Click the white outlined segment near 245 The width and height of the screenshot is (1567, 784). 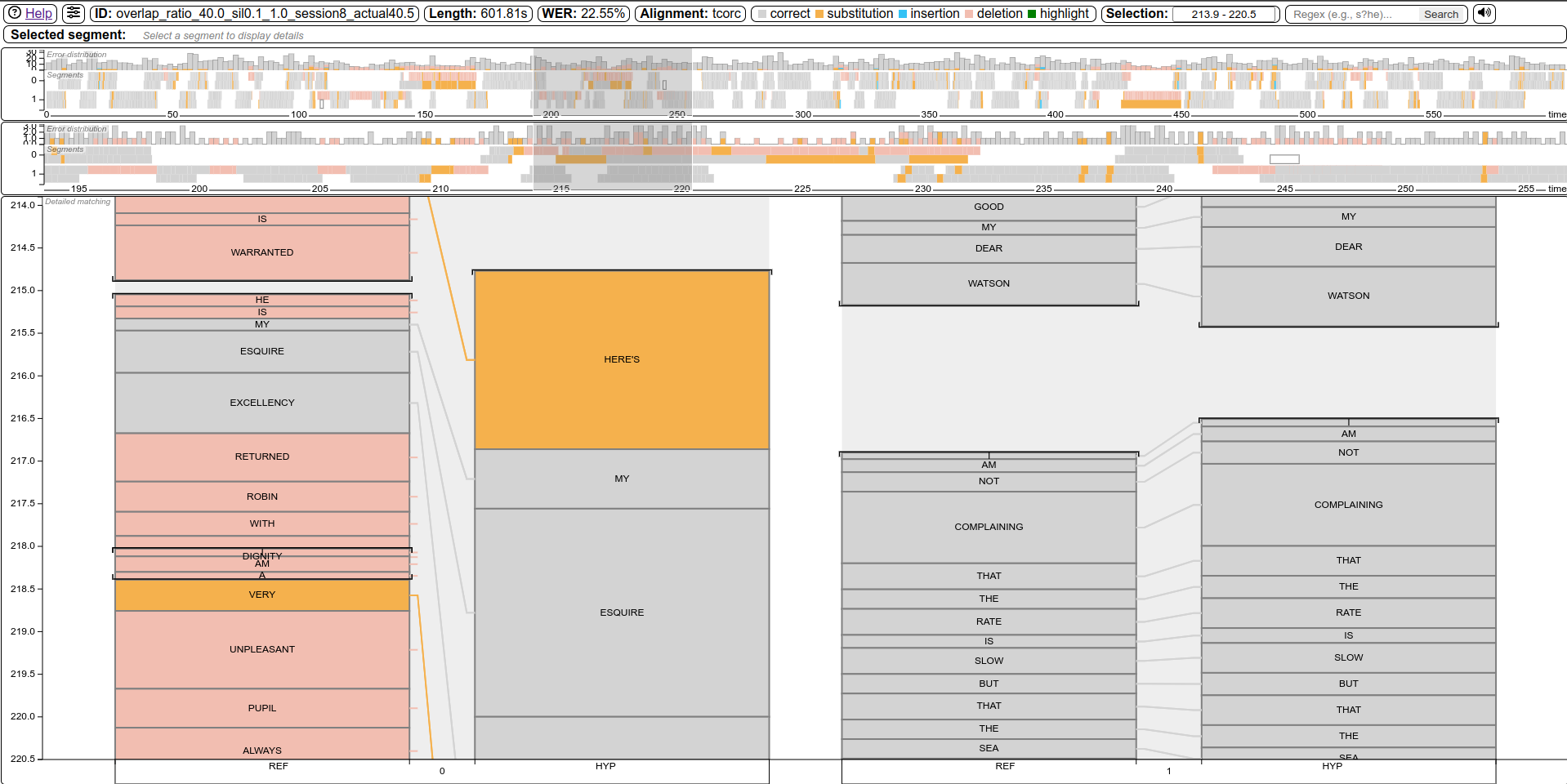click(1284, 159)
